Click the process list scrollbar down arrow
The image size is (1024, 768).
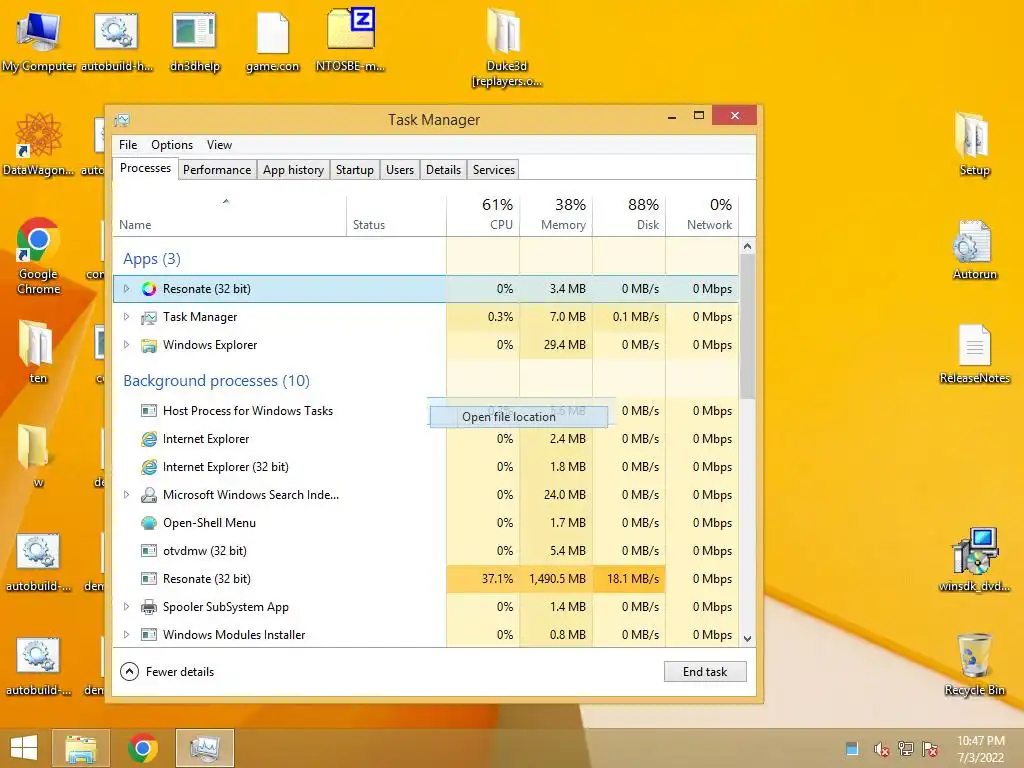pos(748,639)
